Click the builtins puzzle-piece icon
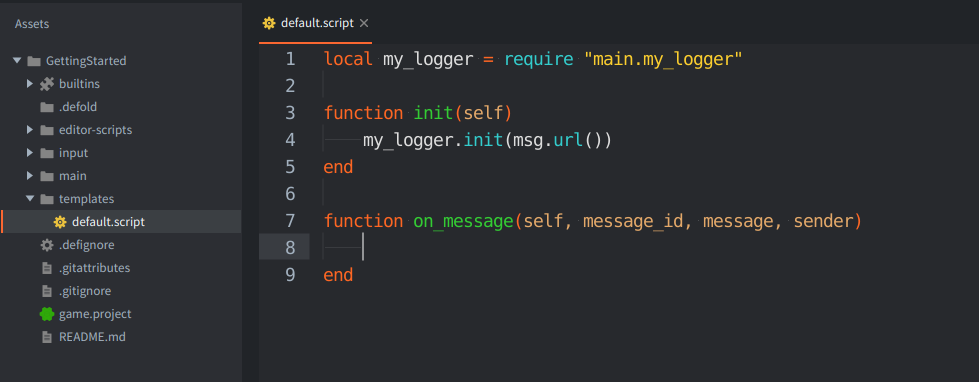The height and width of the screenshot is (382, 979). pyautogui.click(x=47, y=84)
